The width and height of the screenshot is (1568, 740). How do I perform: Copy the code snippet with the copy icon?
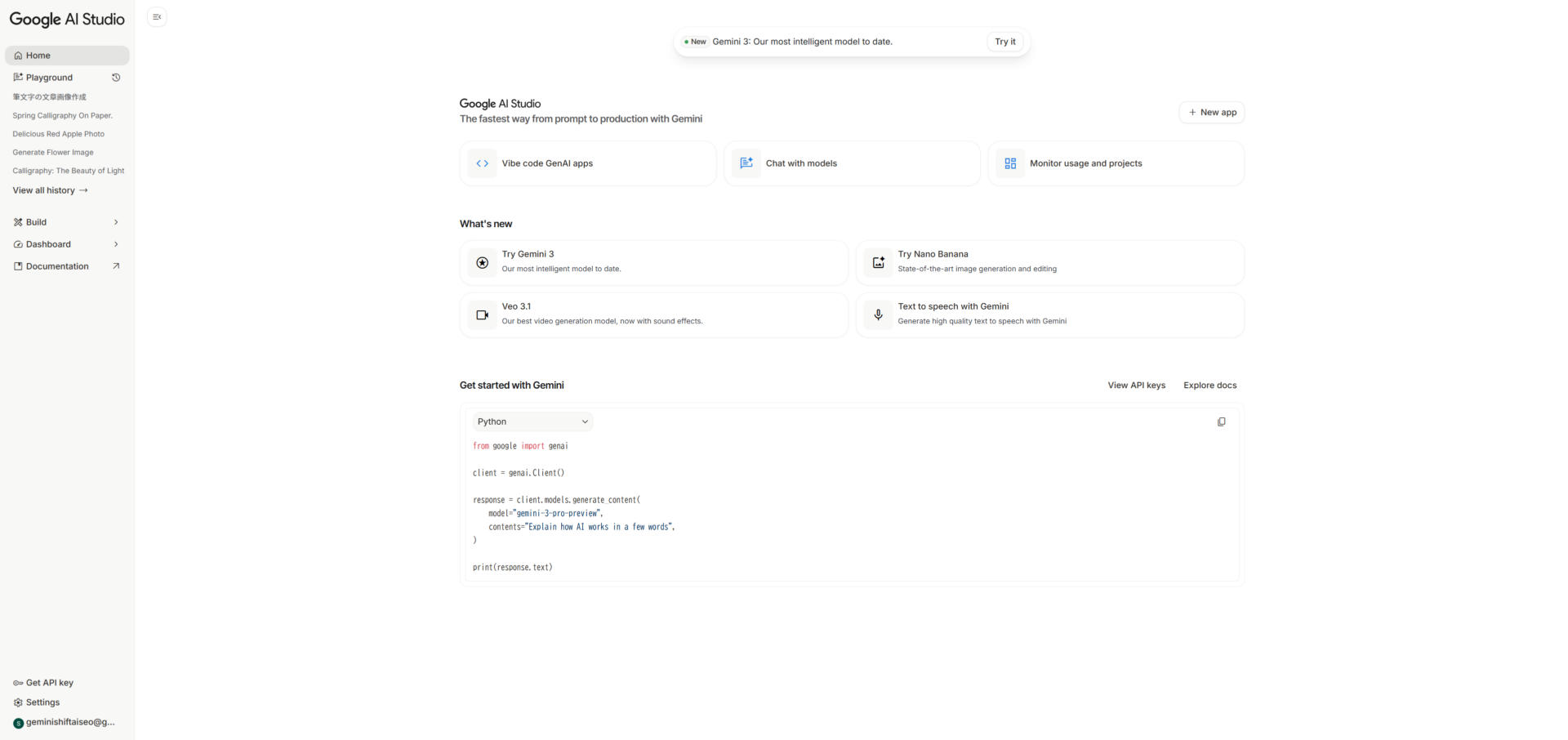pyautogui.click(x=1221, y=421)
